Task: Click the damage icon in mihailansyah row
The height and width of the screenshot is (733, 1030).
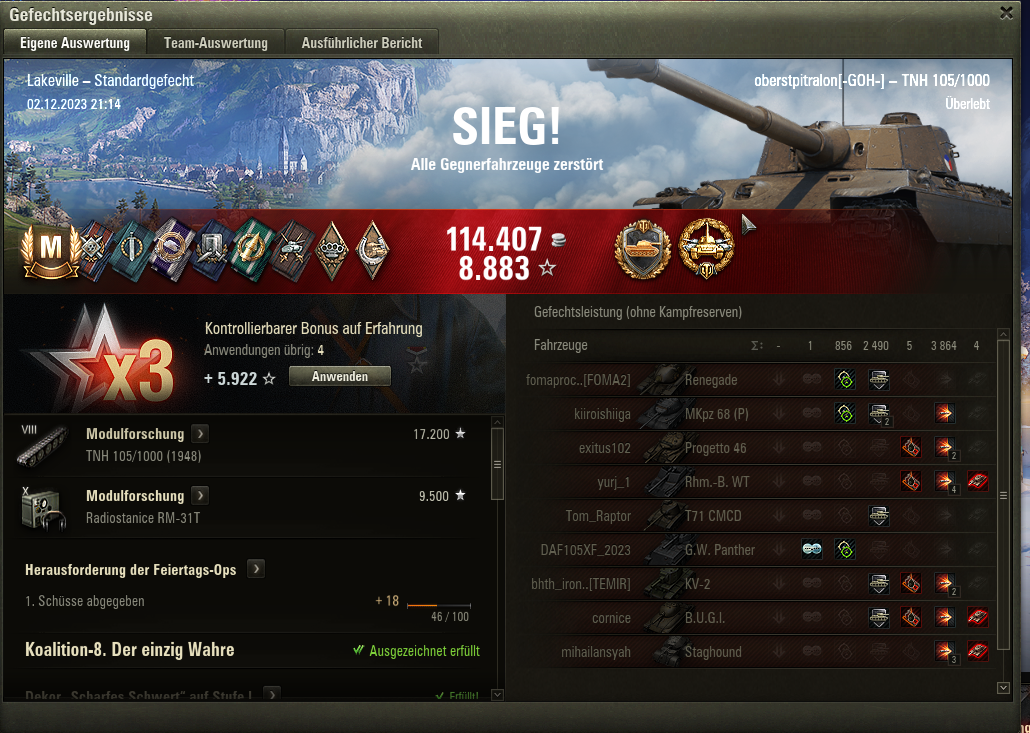Action: (x=944, y=652)
